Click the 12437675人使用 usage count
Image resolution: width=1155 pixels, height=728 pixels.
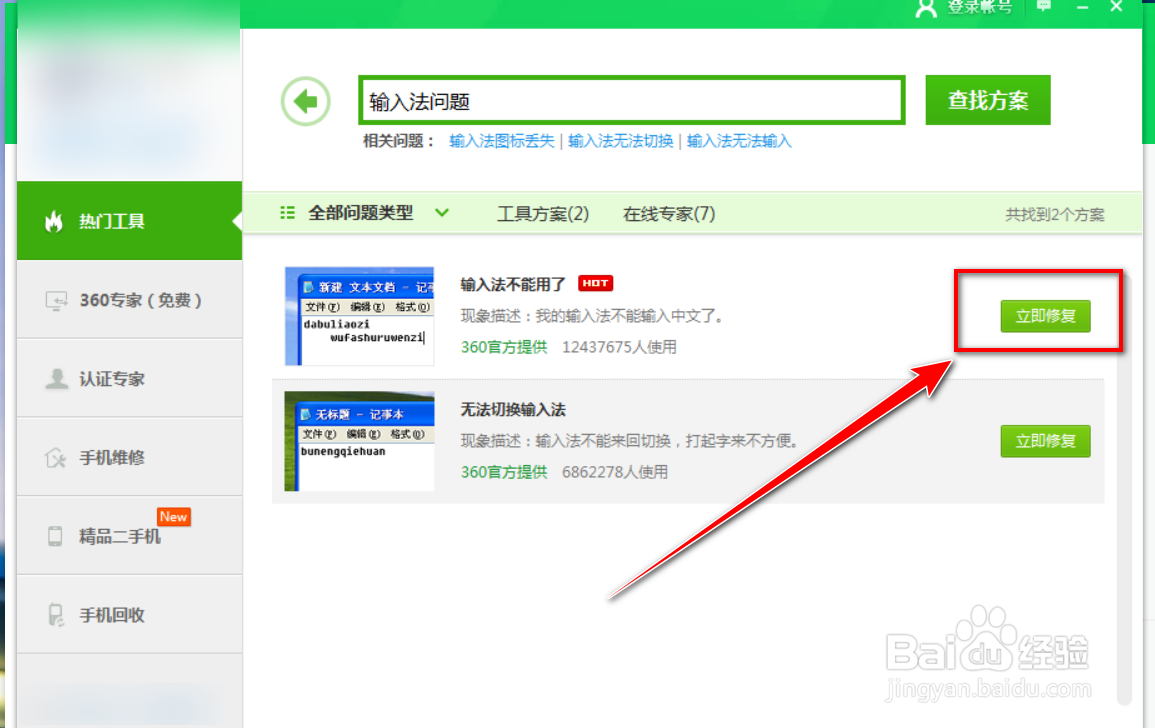[619, 347]
